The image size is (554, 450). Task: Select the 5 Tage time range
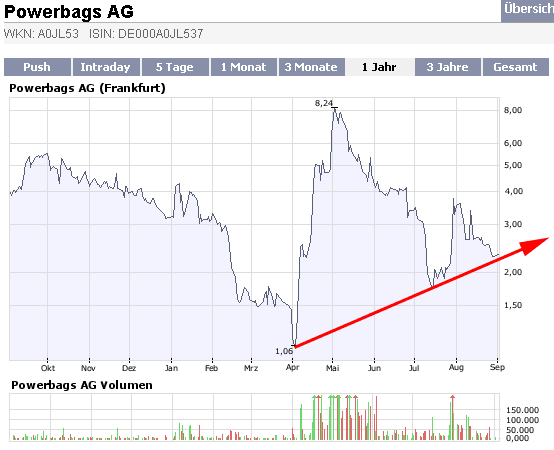pos(175,67)
